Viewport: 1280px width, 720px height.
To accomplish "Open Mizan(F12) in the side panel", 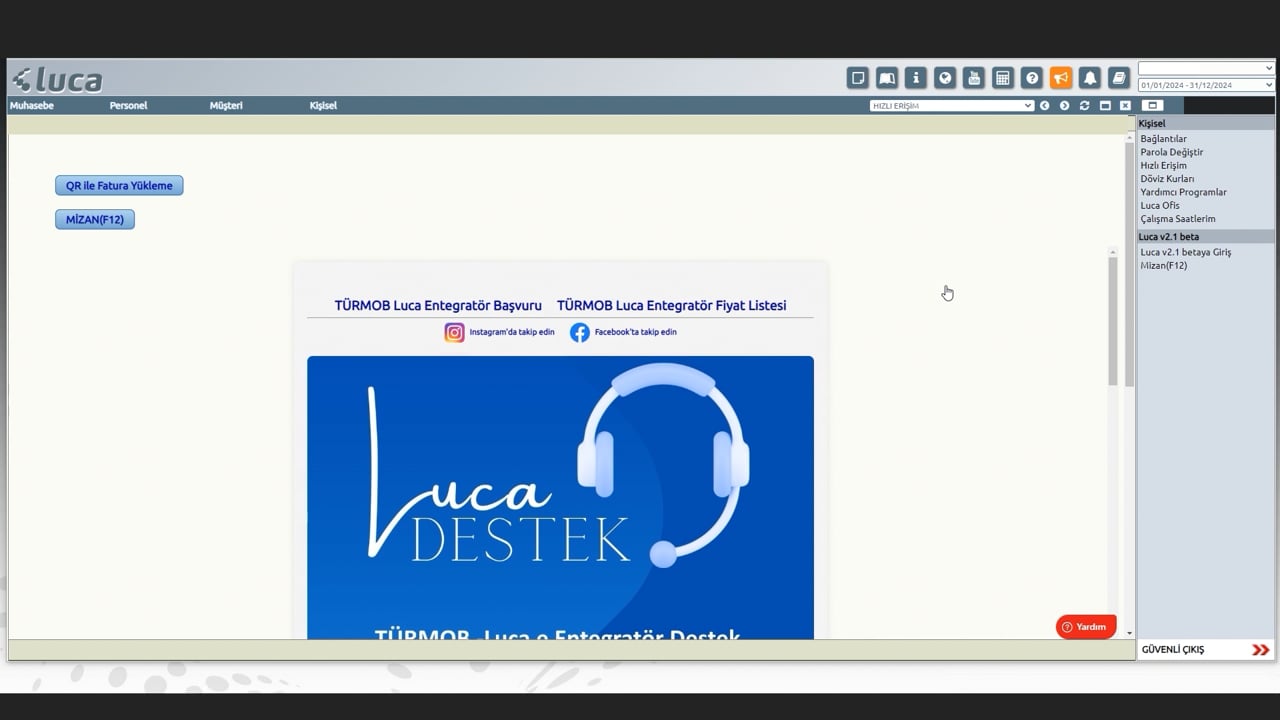I will point(1164,265).
